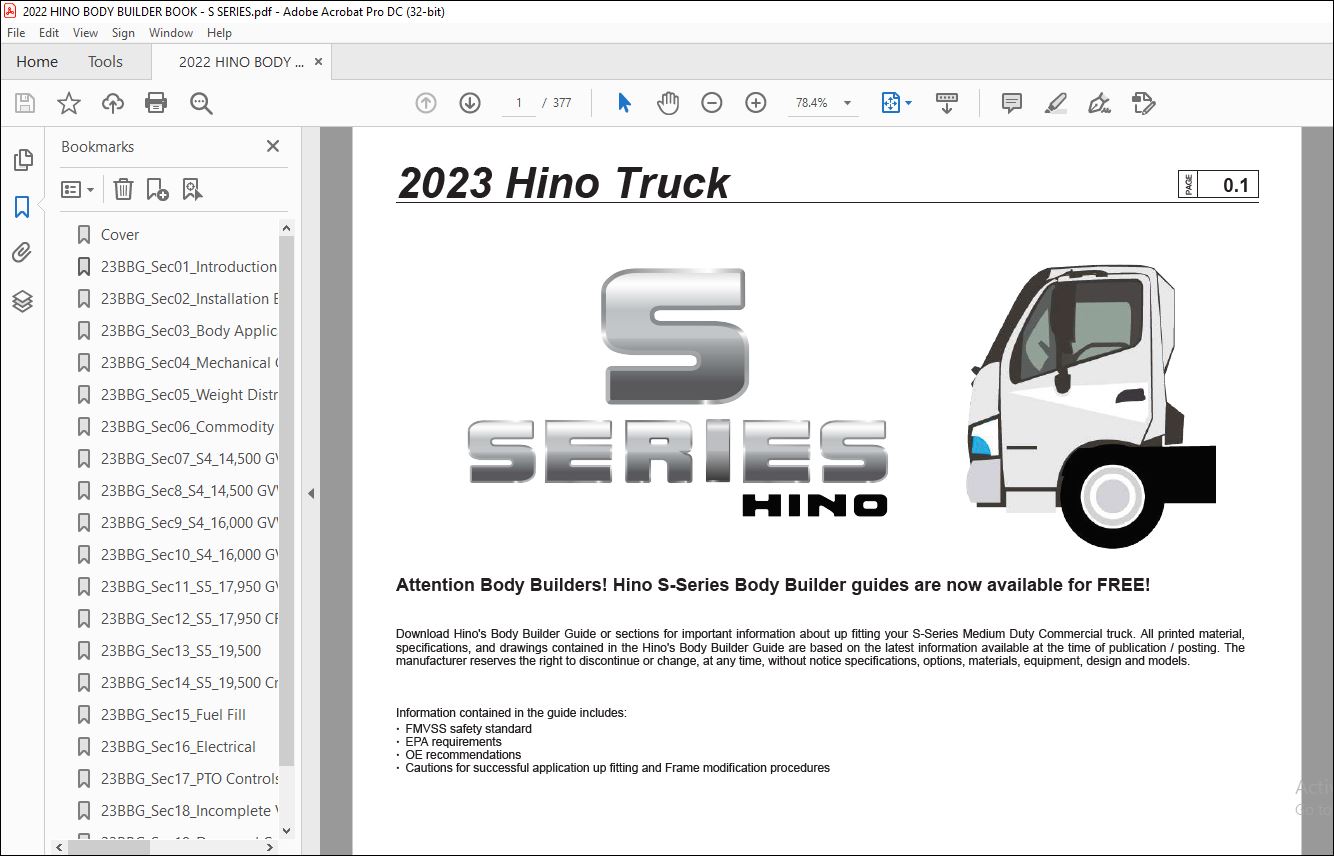Screen dimensions: 1334x856
Task: Open the 23BBG_Sec03_Body Applic bookmark
Action: pos(188,331)
